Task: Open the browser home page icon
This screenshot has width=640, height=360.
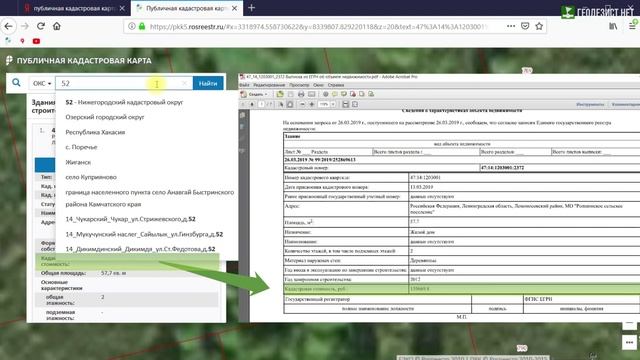Action: click(x=57, y=27)
